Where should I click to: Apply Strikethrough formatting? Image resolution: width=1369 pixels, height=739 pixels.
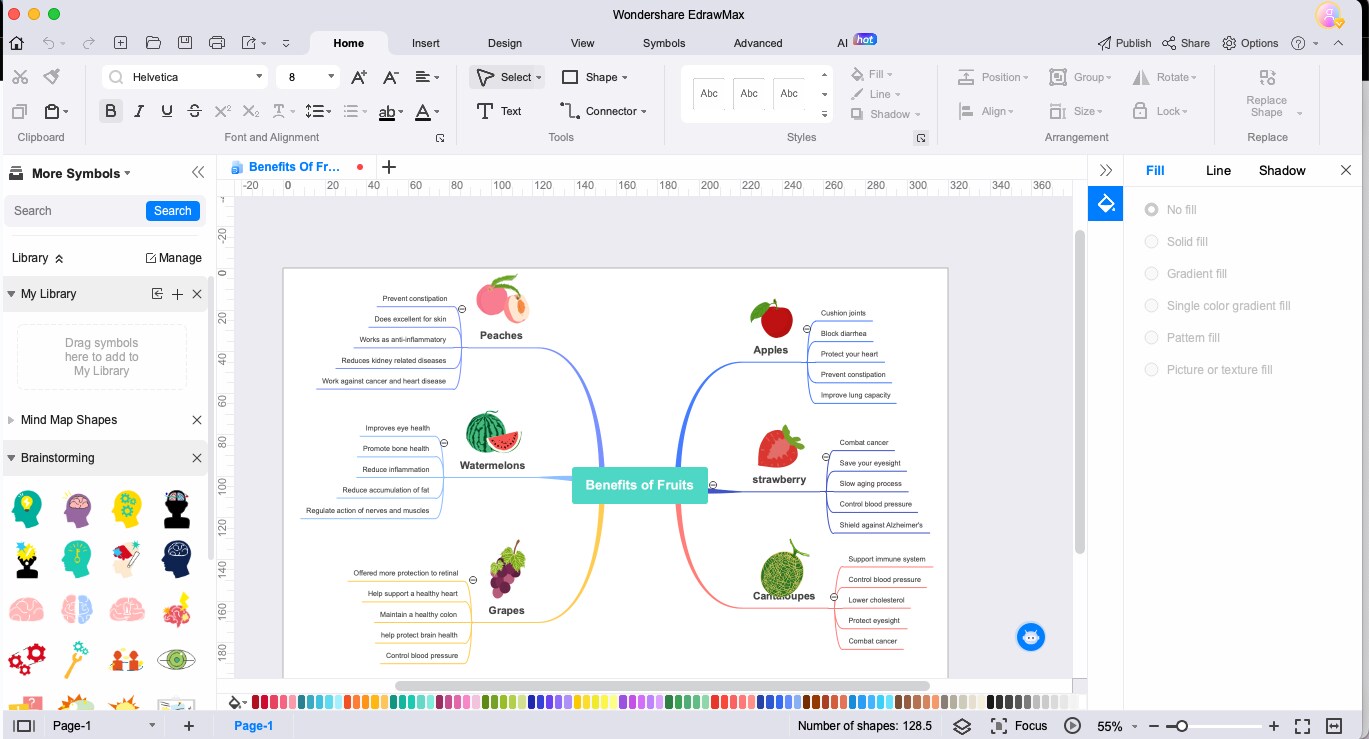[x=195, y=111]
